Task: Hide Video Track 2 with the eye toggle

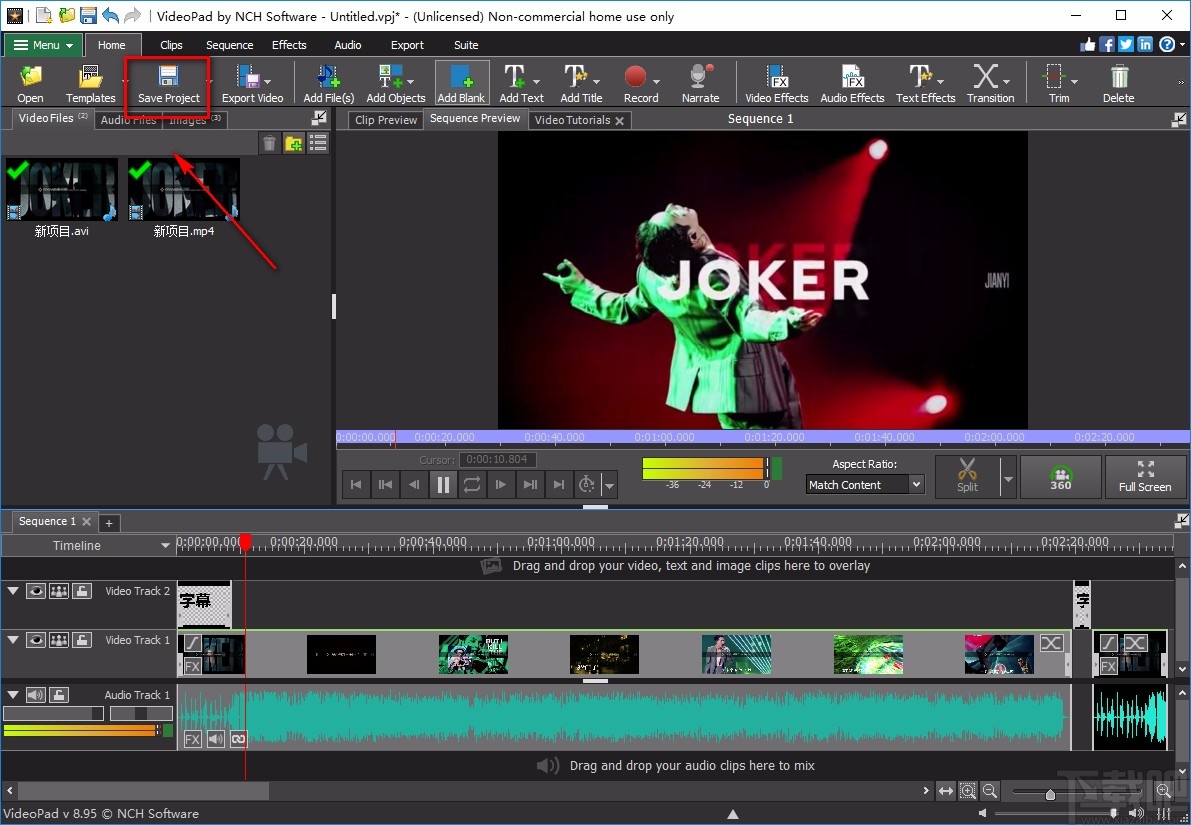Action: pos(35,590)
